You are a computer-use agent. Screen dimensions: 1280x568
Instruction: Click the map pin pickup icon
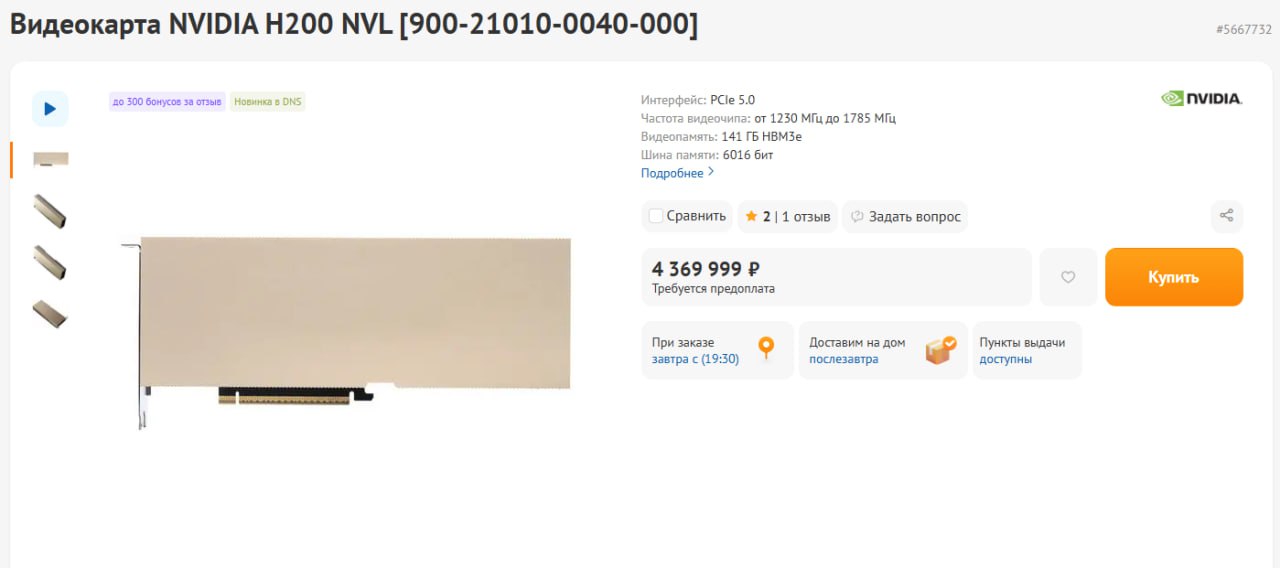(766, 348)
